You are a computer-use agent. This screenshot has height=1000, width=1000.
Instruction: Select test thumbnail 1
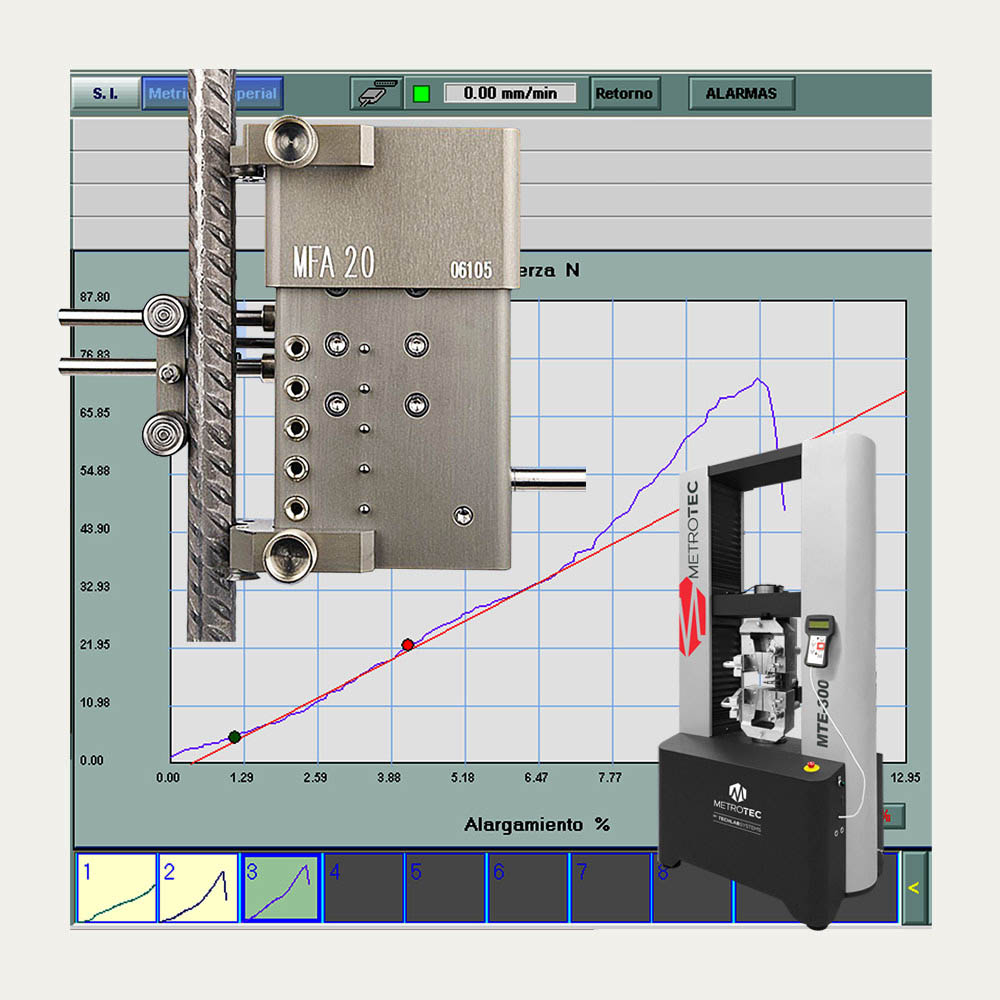(117, 887)
